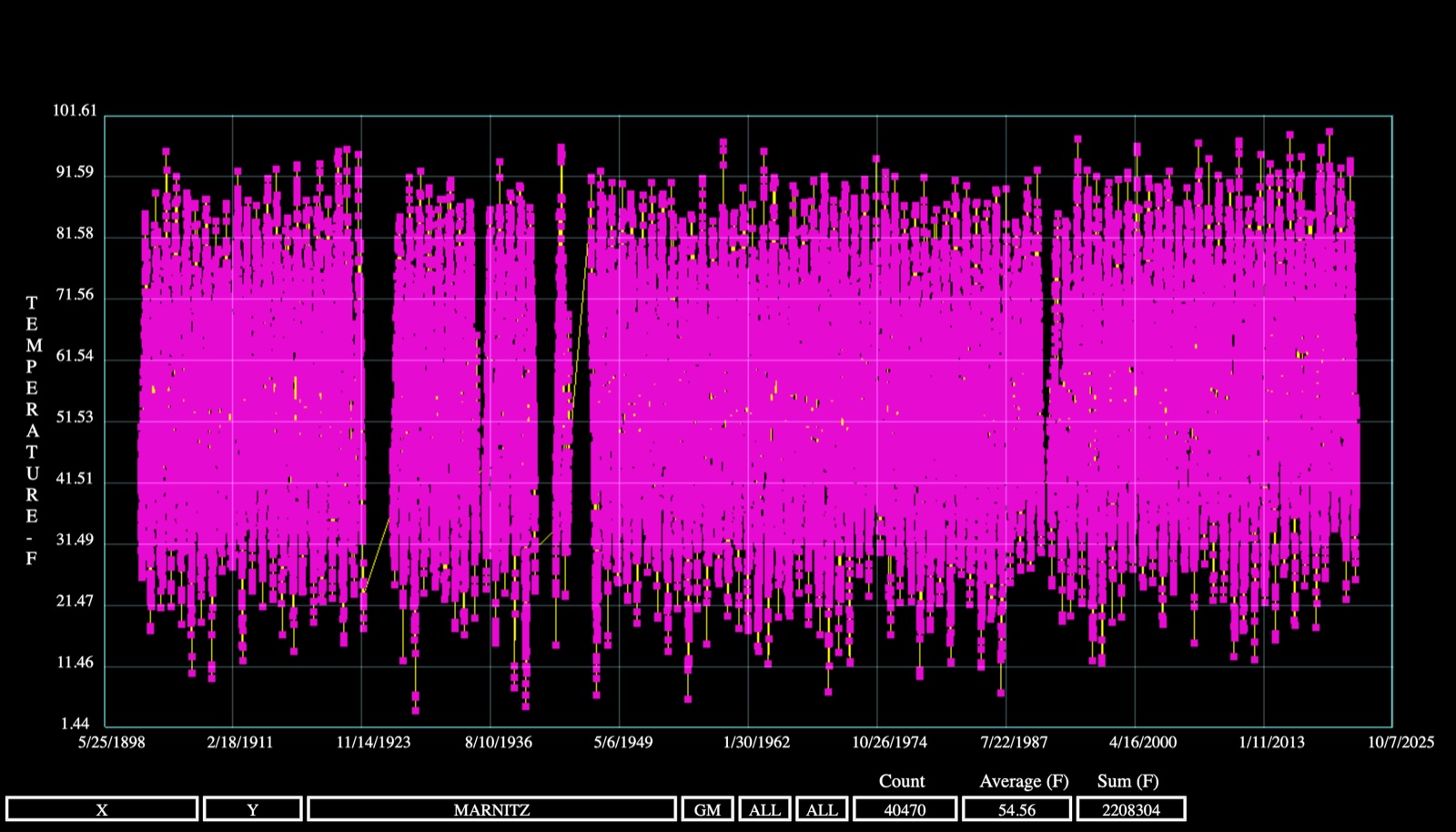1456x832 pixels.
Task: Select the Count value 40470
Action: 905,809
